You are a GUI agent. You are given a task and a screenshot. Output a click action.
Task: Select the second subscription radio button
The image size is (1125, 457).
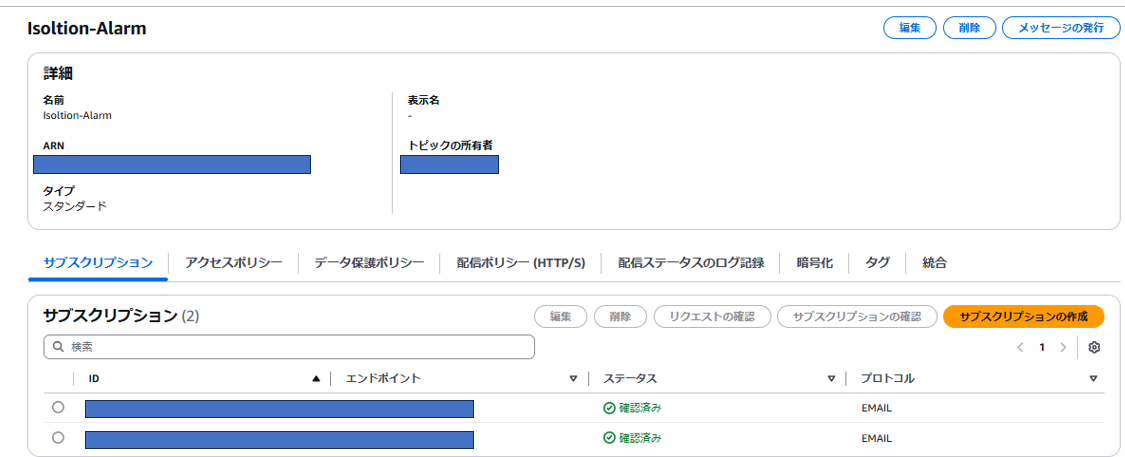[58, 437]
